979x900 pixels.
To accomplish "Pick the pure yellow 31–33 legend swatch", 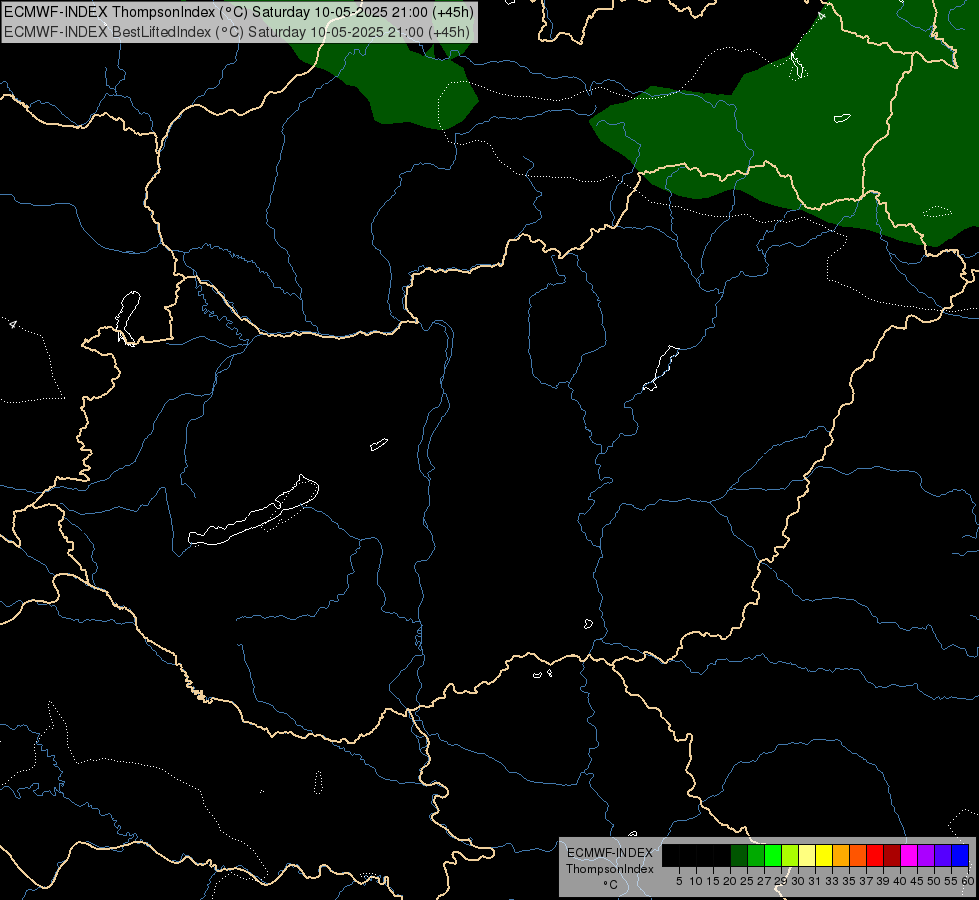I will 824,855.
